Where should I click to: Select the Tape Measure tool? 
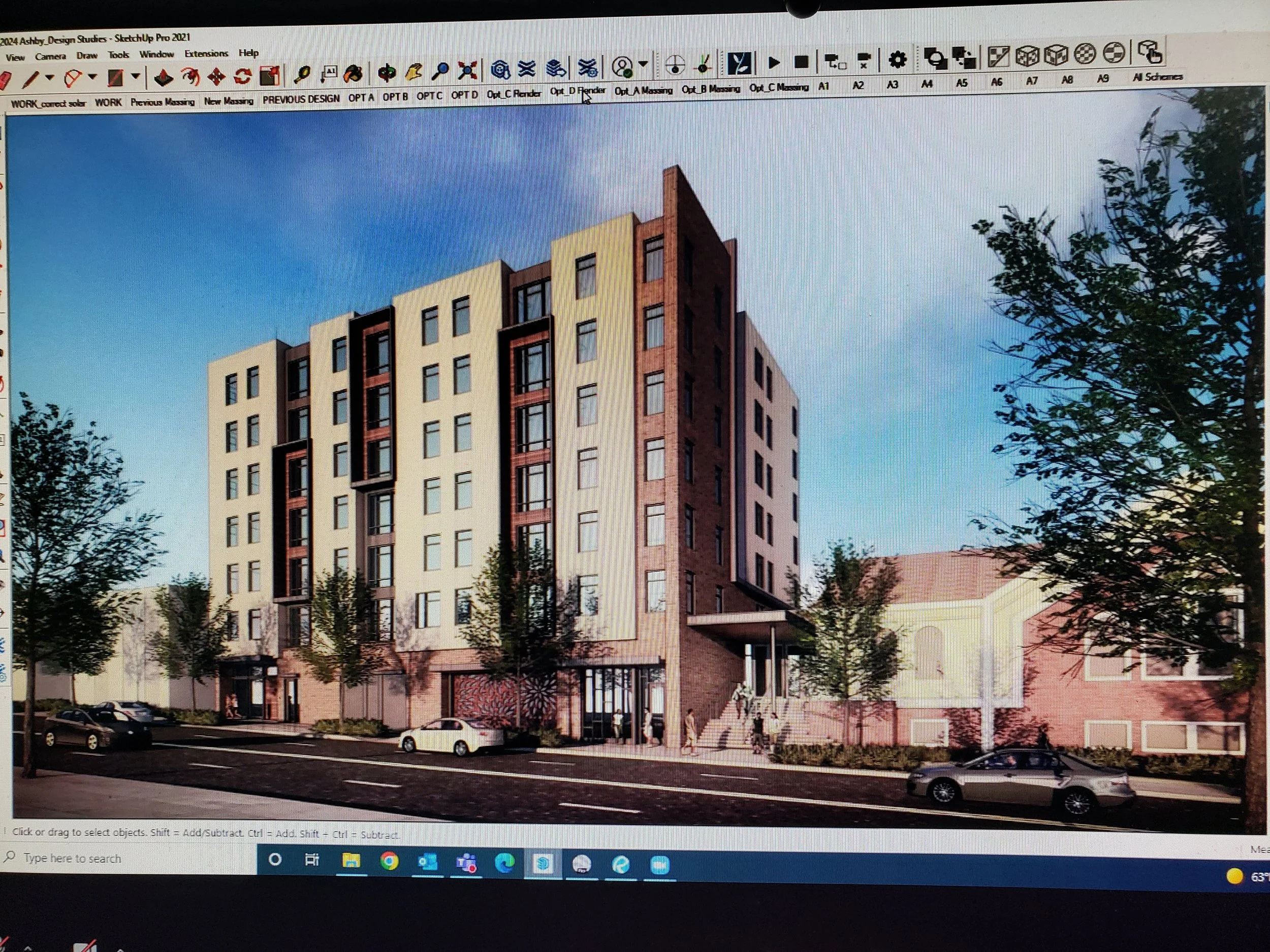(x=302, y=74)
